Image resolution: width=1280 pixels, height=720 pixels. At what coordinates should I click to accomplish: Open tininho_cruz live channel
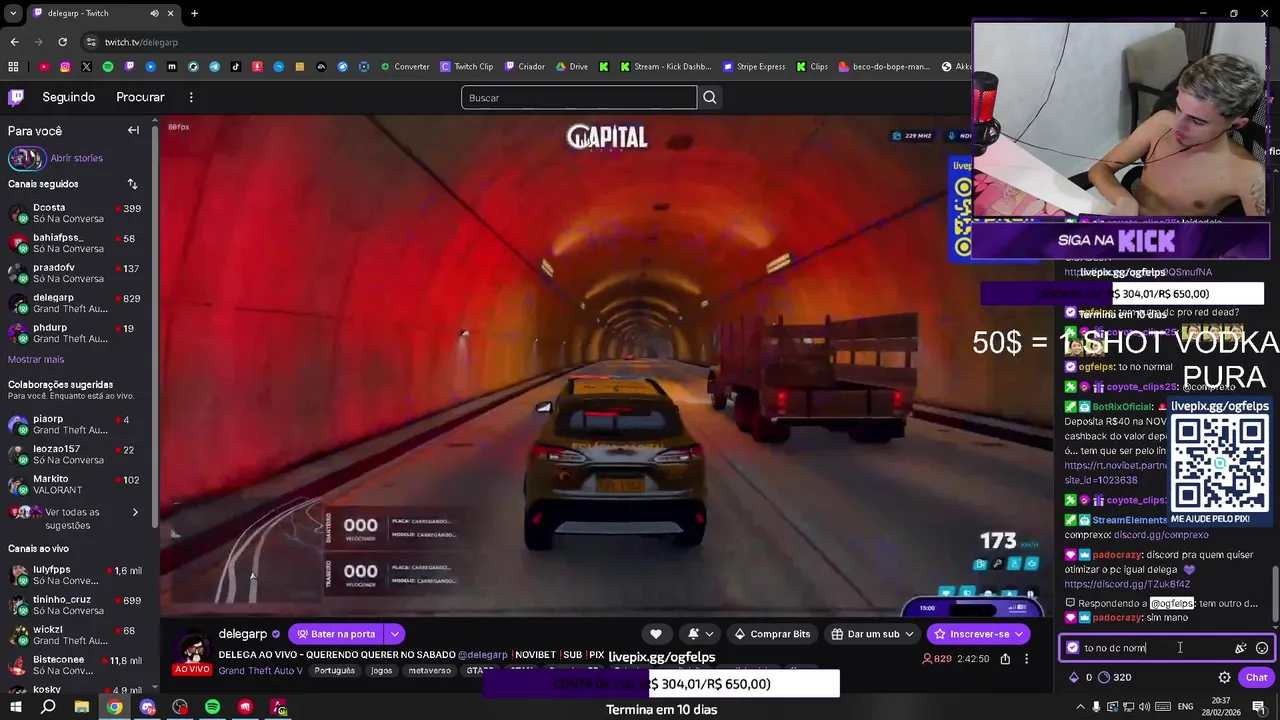coord(76,605)
